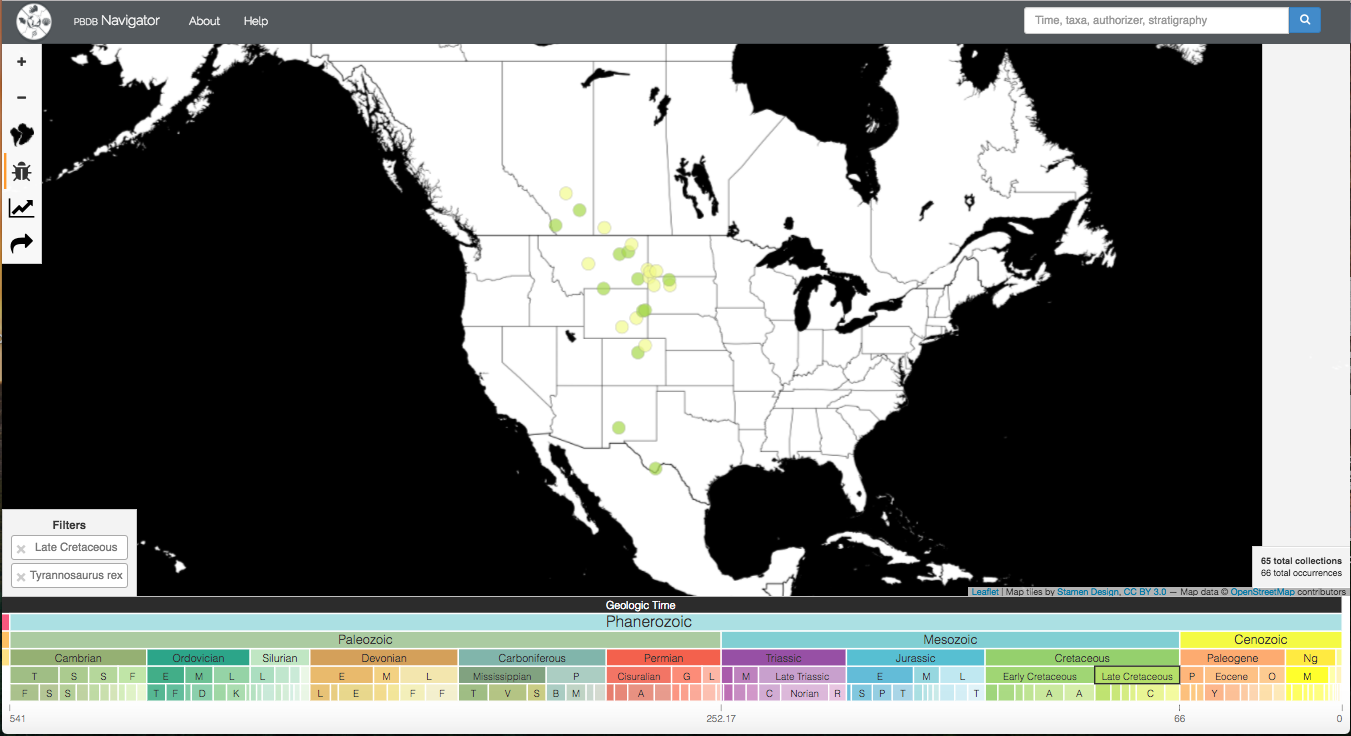Open the OpenStreetMap contributors link
Screen dimensions: 1351x736
pyautogui.click(x=1262, y=592)
